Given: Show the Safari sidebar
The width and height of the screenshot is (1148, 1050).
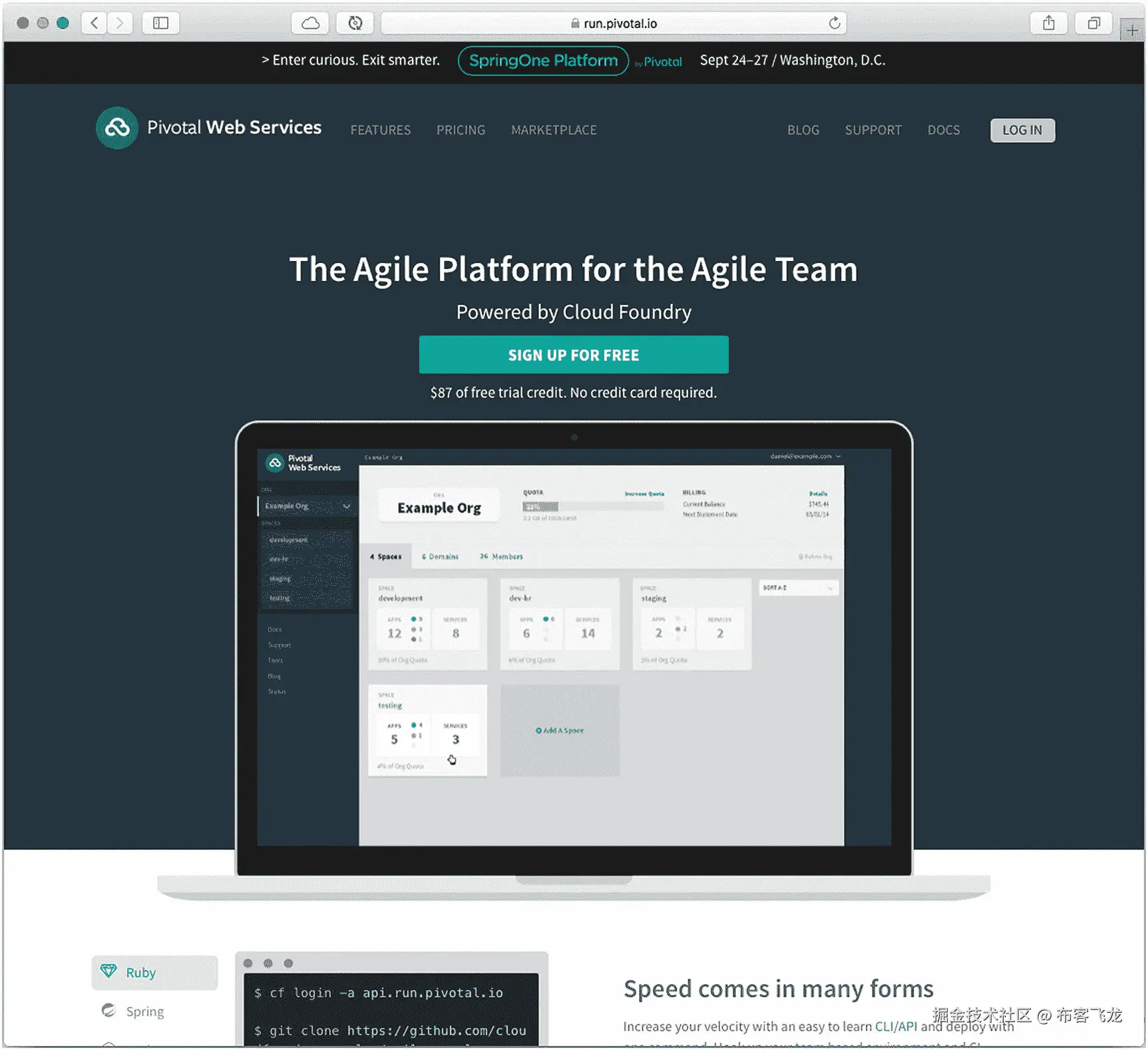Looking at the screenshot, I should point(161,23).
